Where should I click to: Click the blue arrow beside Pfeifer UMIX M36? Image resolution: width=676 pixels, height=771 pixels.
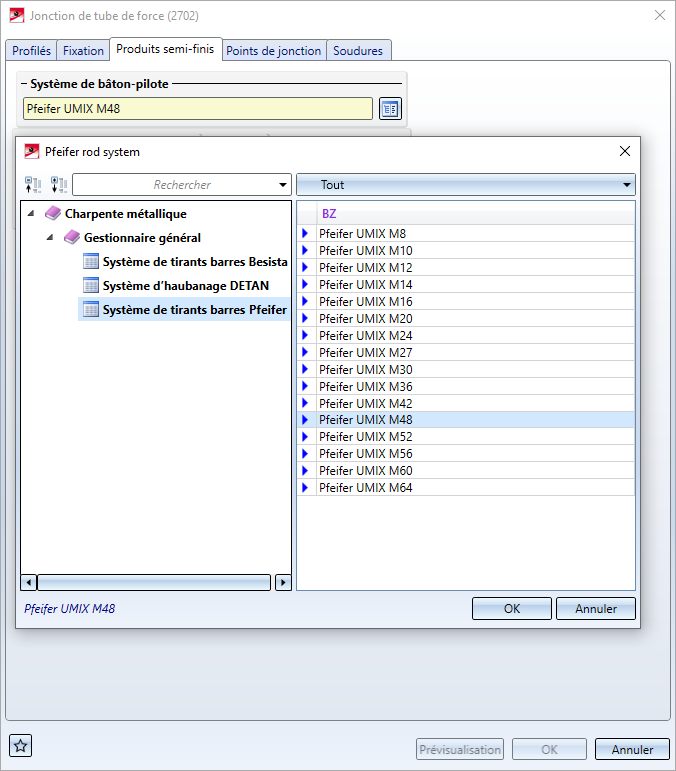tap(305, 386)
